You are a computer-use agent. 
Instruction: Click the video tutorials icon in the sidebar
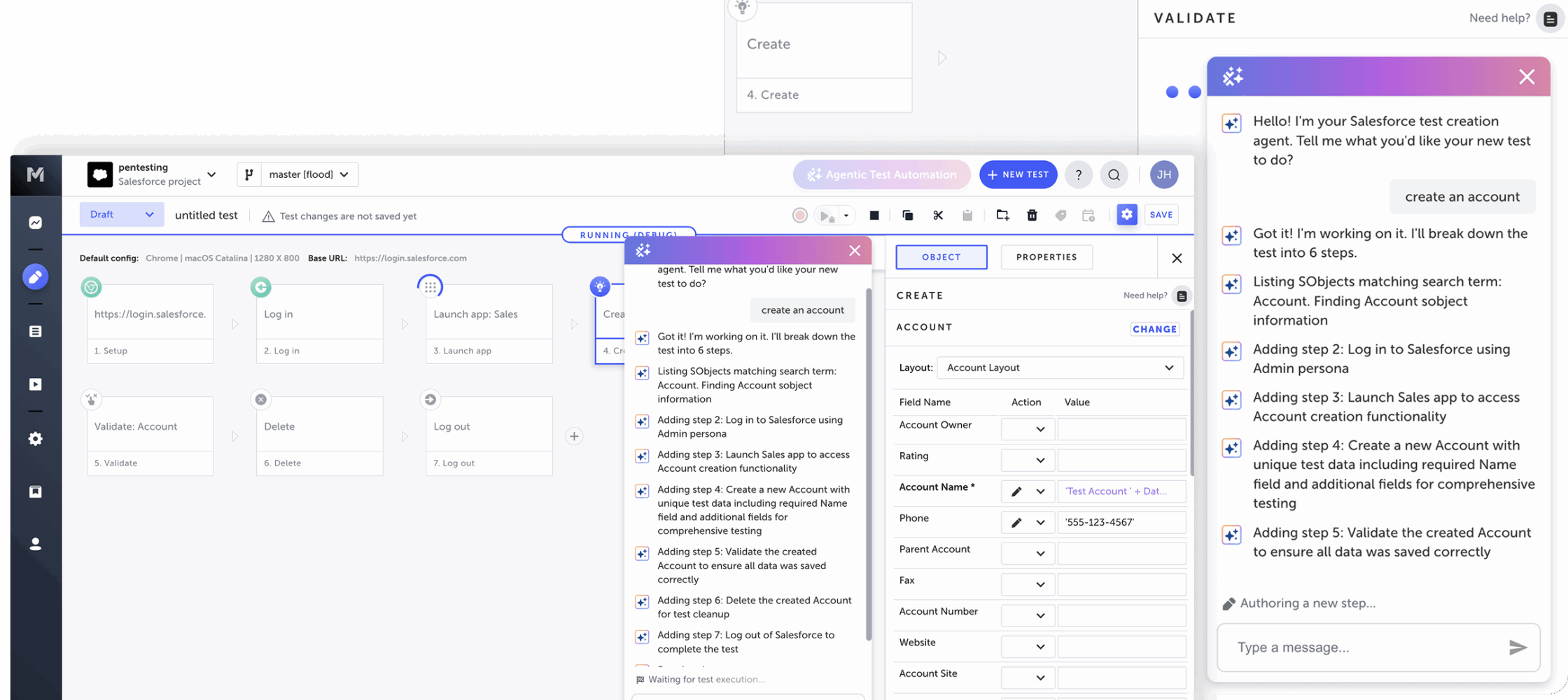[x=35, y=384]
